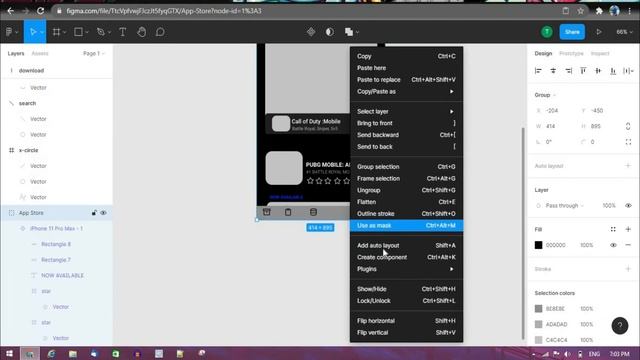
Task: Add auto layout with plus icon
Action: (x=628, y=166)
